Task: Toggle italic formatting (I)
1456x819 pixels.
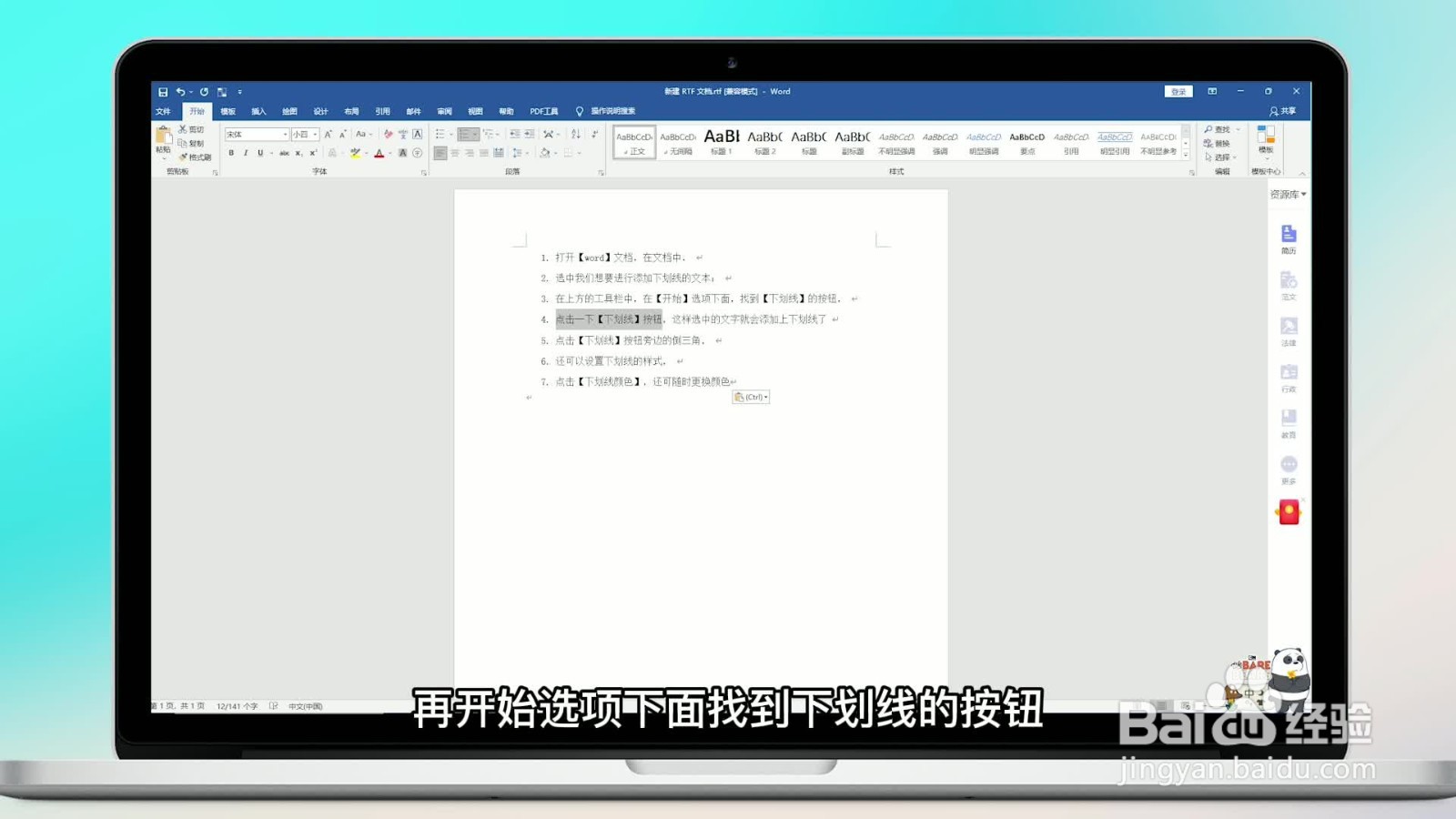Action: coord(246,153)
